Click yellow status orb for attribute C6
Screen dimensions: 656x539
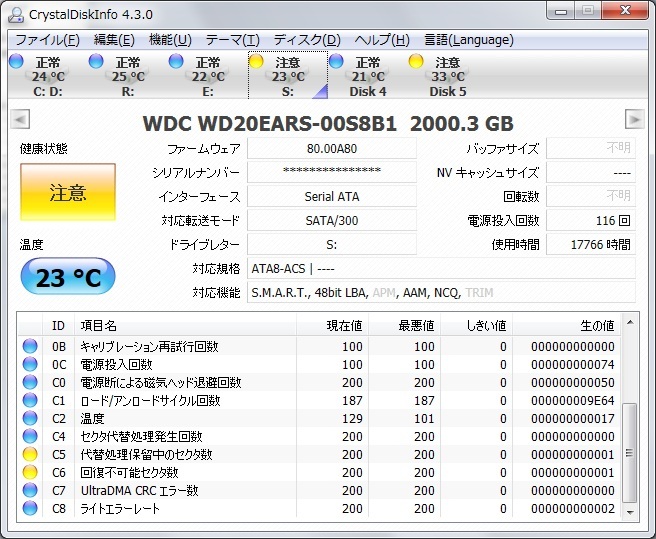coord(30,473)
